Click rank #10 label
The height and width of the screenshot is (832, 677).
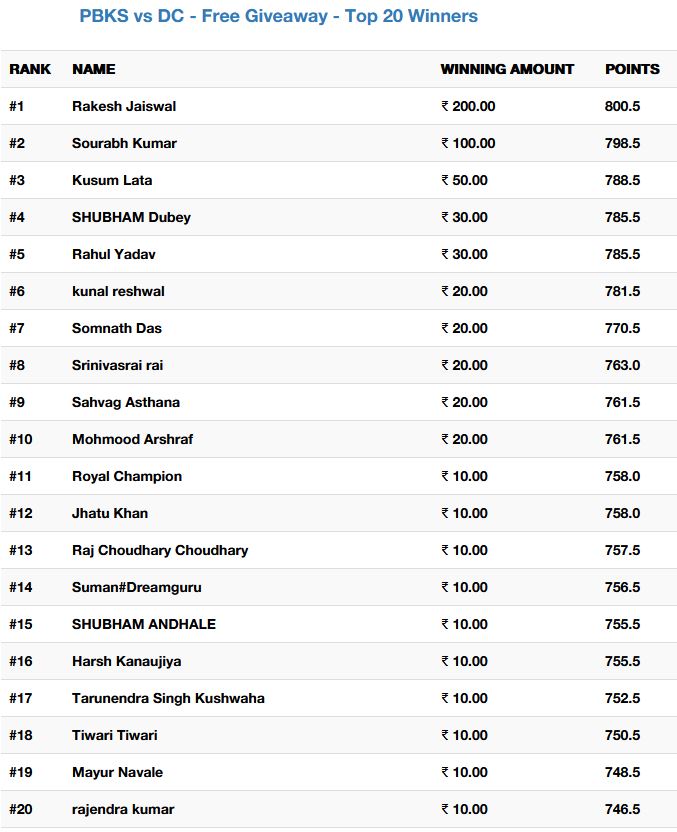coord(21,439)
